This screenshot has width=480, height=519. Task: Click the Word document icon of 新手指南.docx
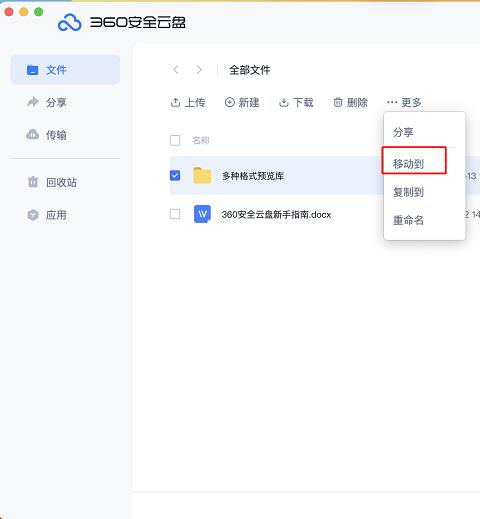coord(202,214)
